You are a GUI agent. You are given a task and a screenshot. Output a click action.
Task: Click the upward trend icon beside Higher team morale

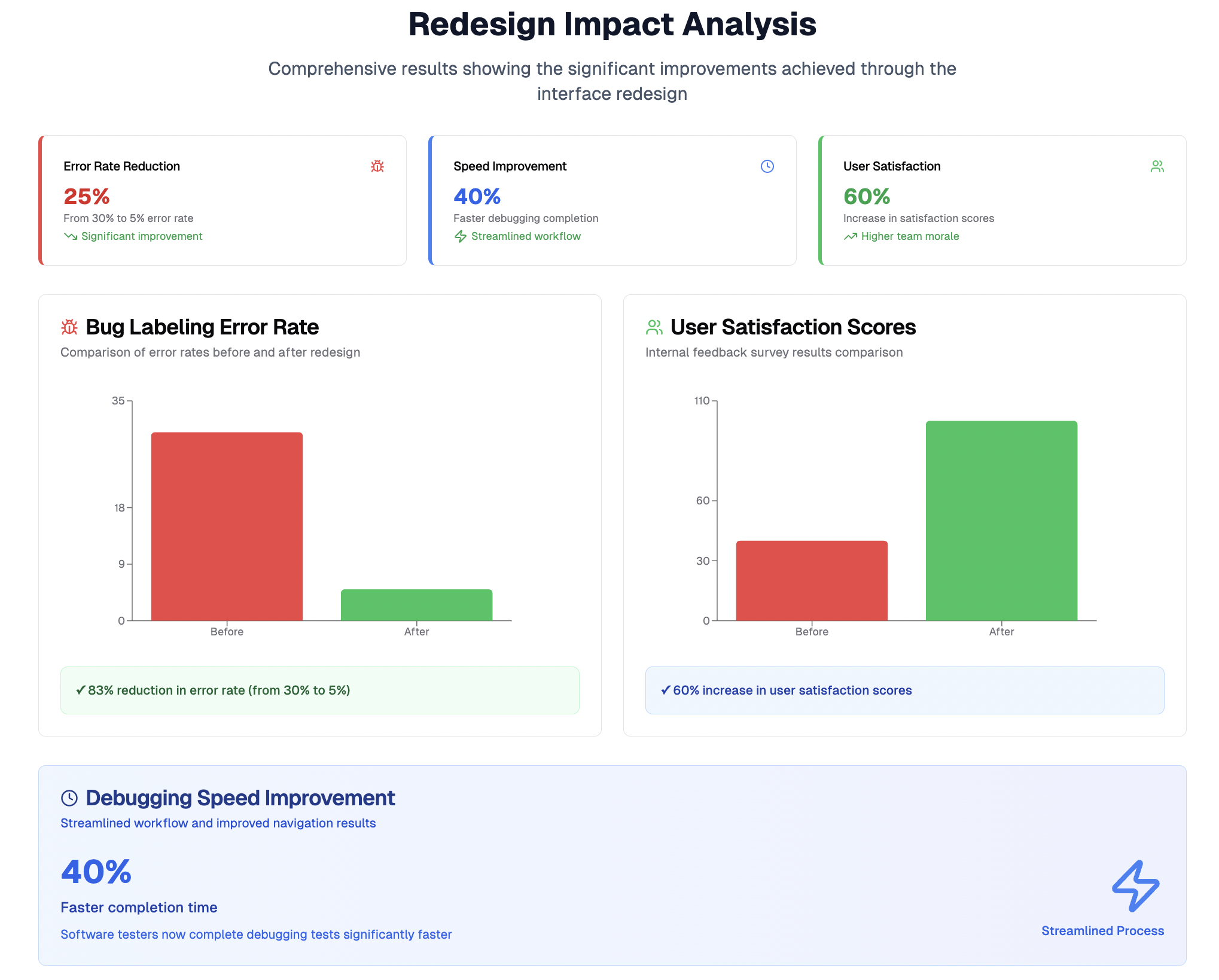click(x=850, y=236)
